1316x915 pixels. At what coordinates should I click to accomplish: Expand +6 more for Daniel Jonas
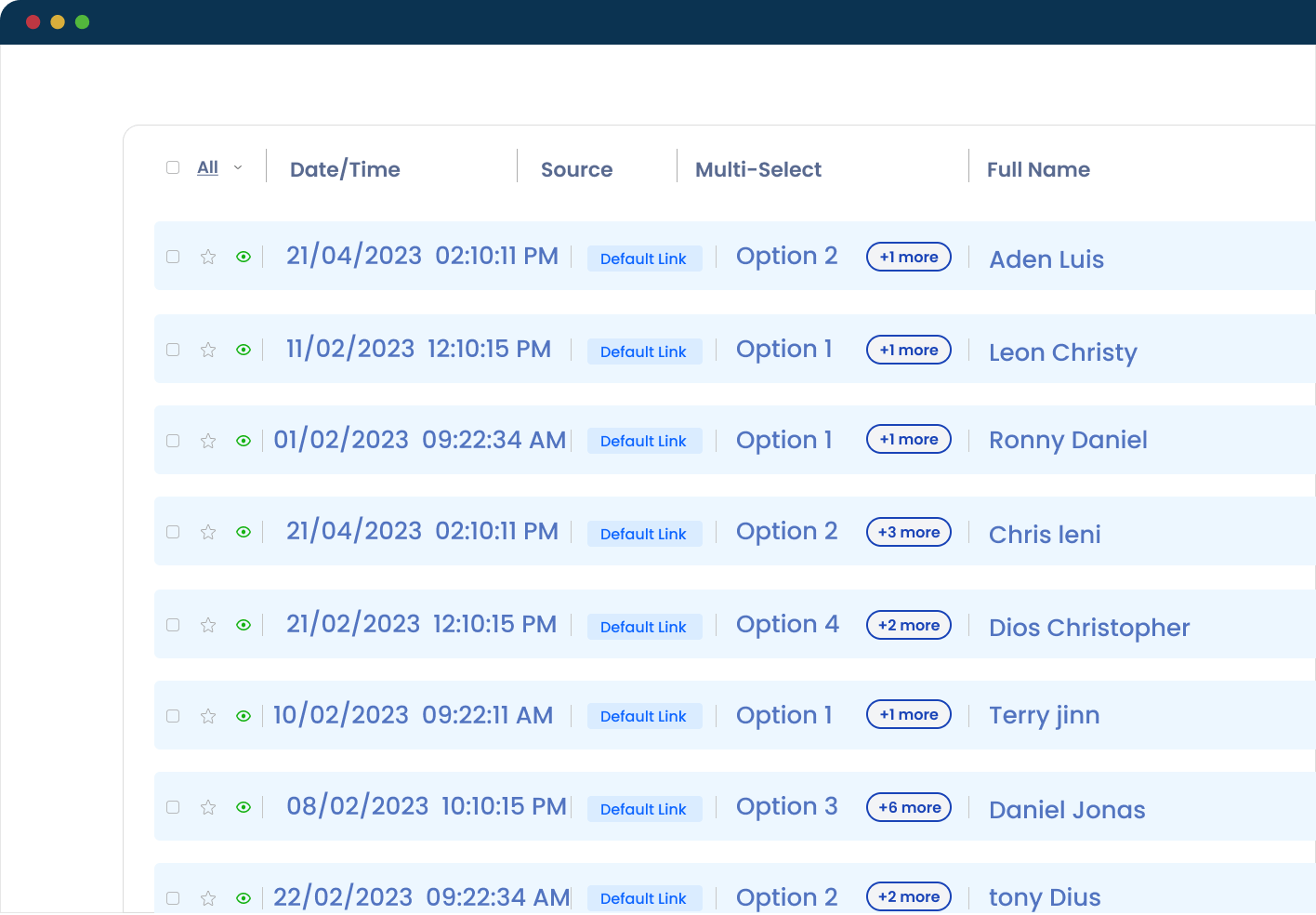click(x=909, y=807)
